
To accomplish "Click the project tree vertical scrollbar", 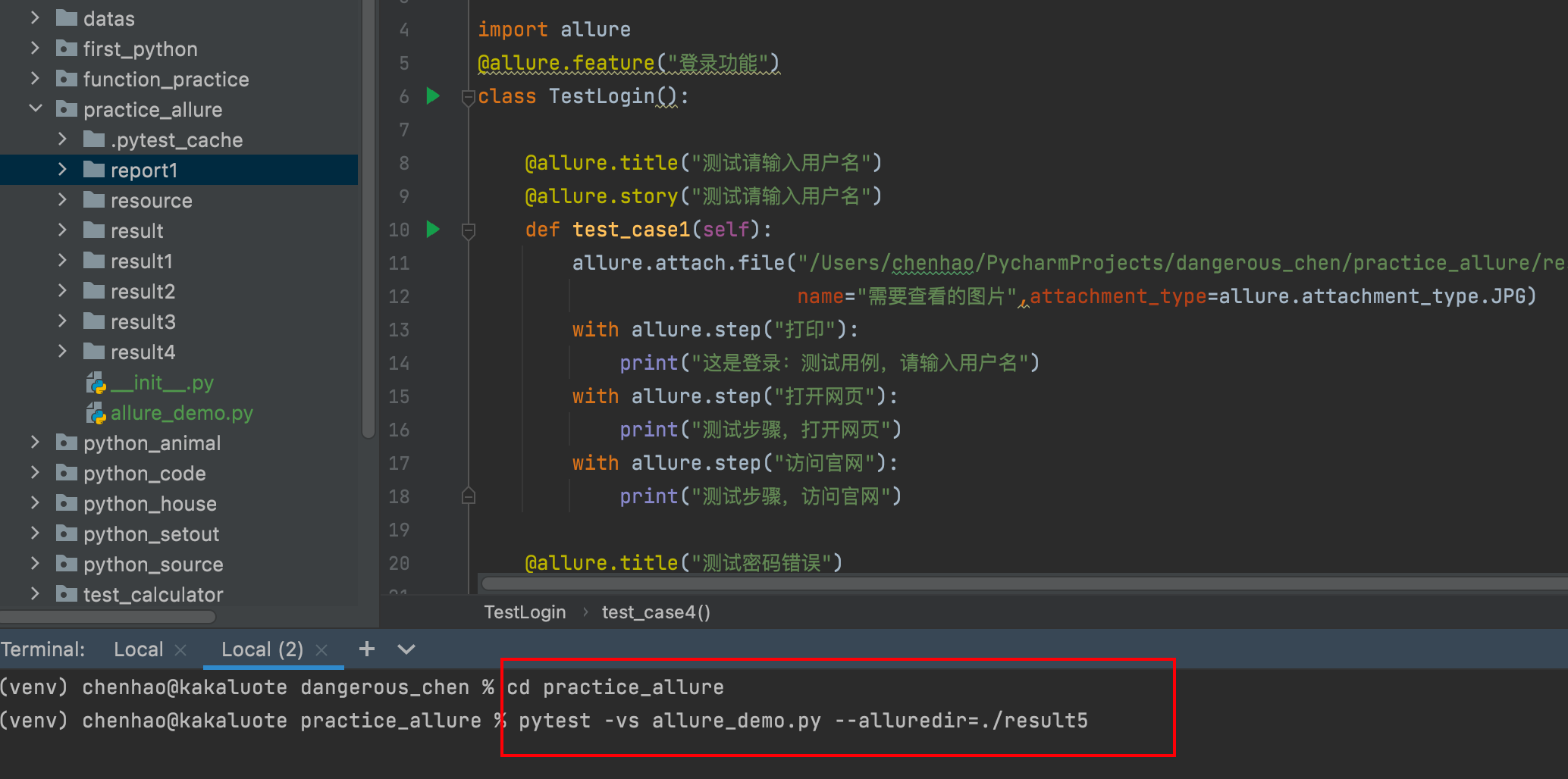I will point(368,220).
